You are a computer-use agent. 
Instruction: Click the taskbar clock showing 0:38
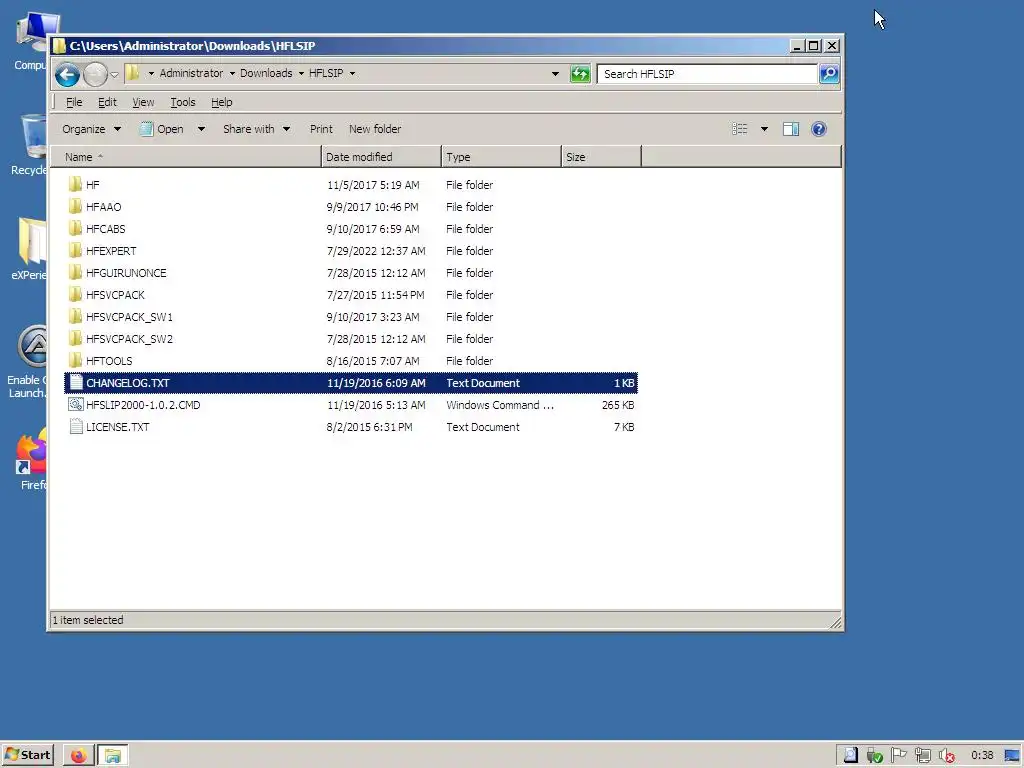tap(982, 756)
